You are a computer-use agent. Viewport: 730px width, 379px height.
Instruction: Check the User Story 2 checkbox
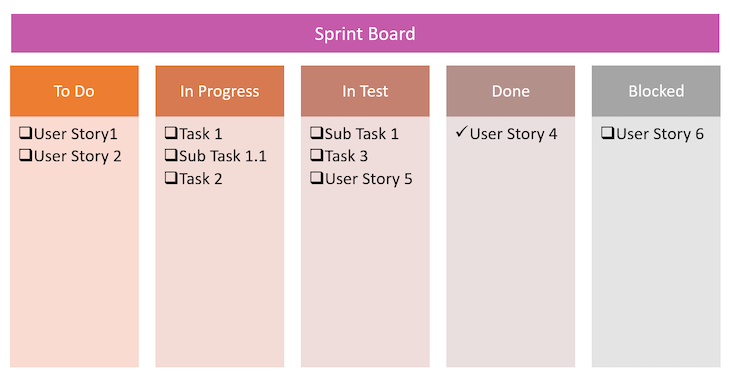[26, 155]
